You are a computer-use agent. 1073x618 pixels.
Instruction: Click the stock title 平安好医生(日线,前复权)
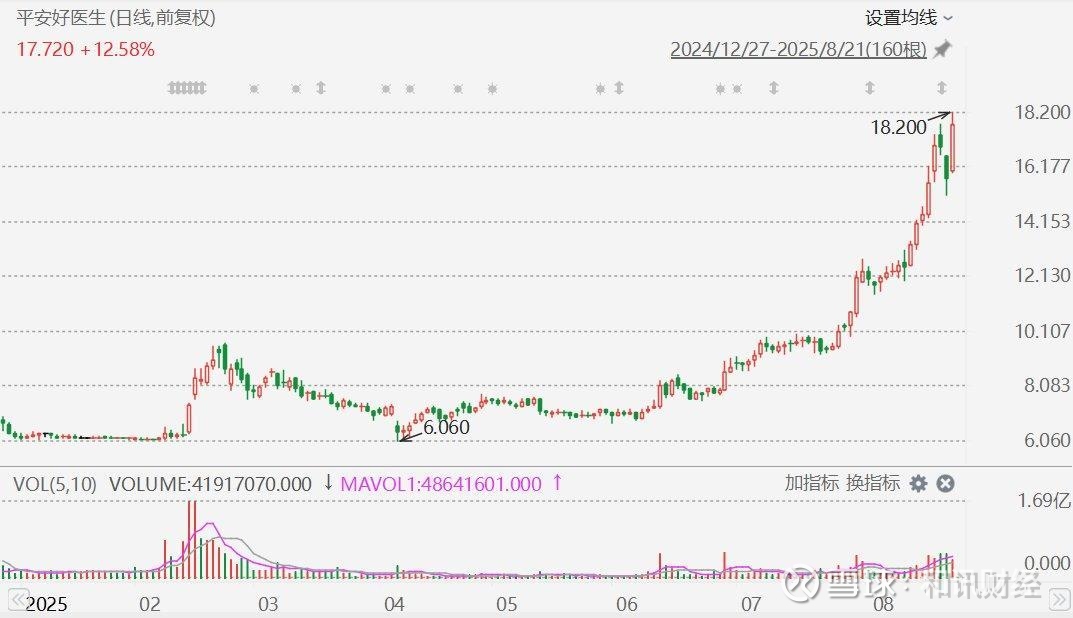(116, 18)
